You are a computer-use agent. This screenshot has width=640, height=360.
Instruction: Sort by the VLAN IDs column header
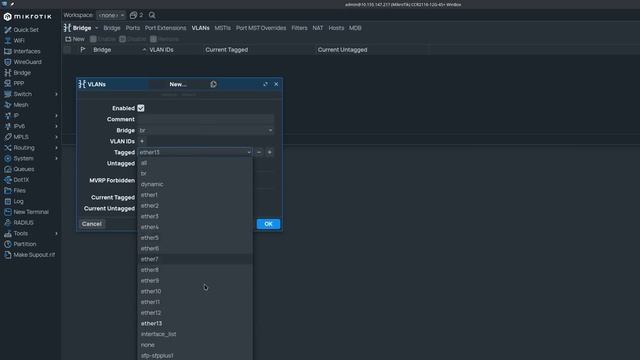tap(161, 50)
